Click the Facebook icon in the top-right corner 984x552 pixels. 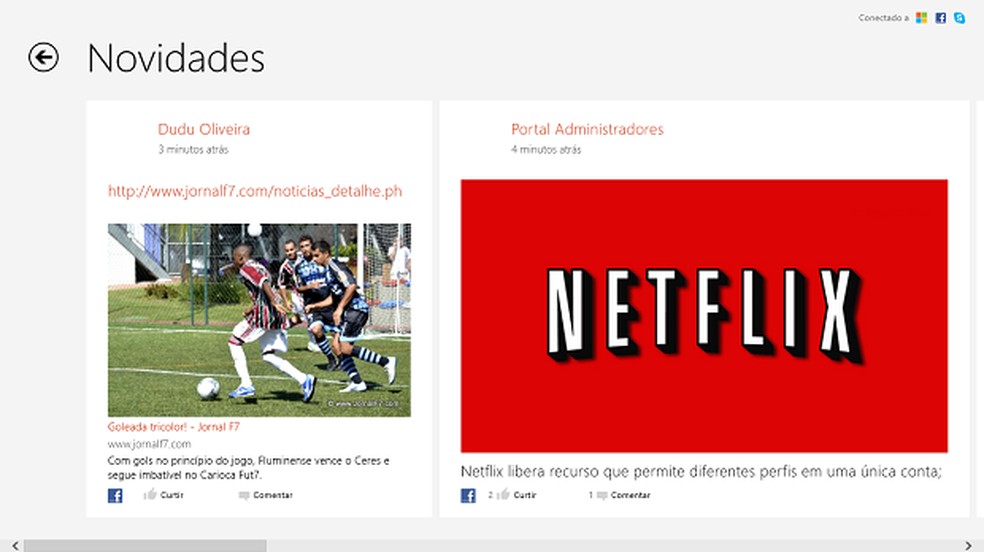[940, 18]
